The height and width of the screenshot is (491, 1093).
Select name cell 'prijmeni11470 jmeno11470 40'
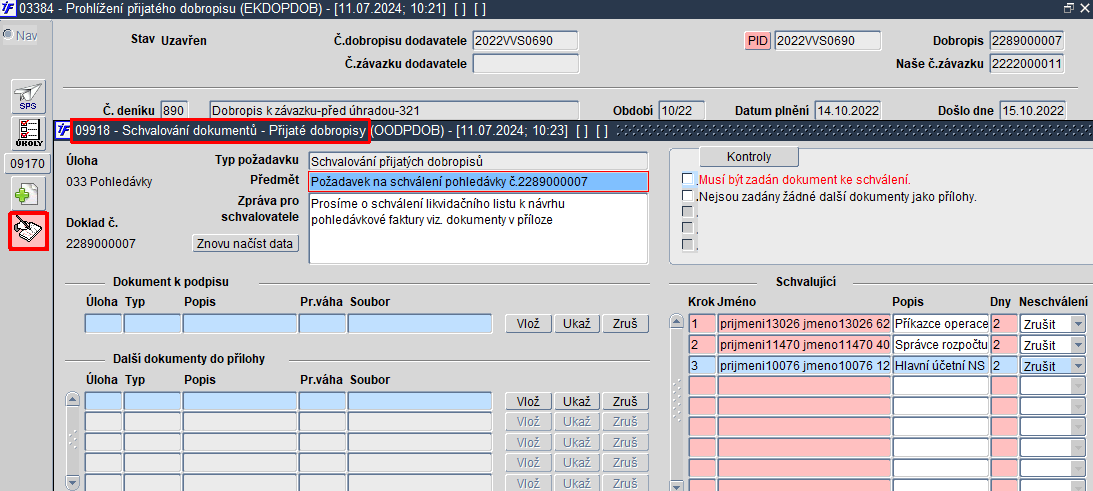tap(804, 345)
